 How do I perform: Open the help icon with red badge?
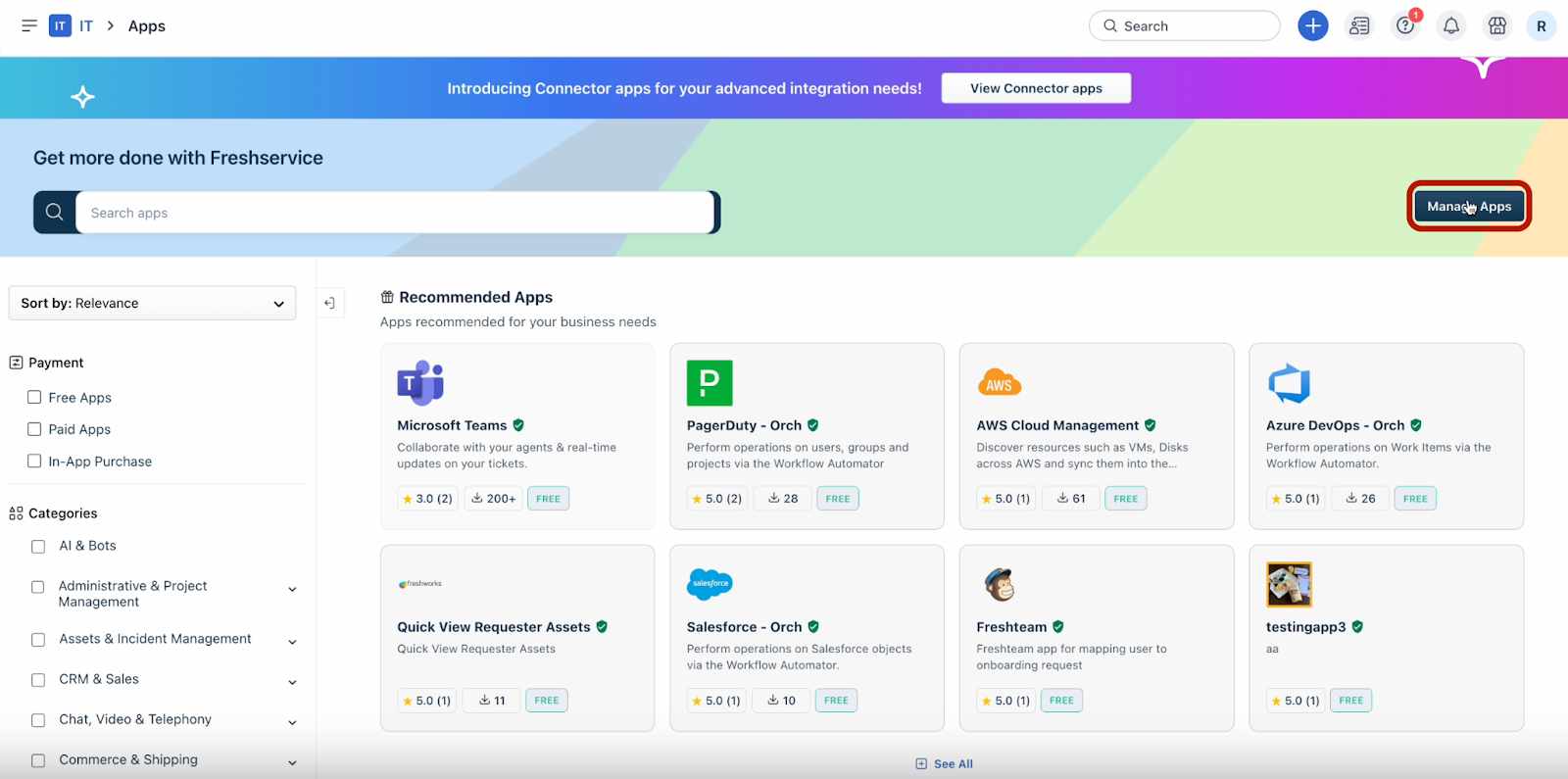click(x=1405, y=25)
